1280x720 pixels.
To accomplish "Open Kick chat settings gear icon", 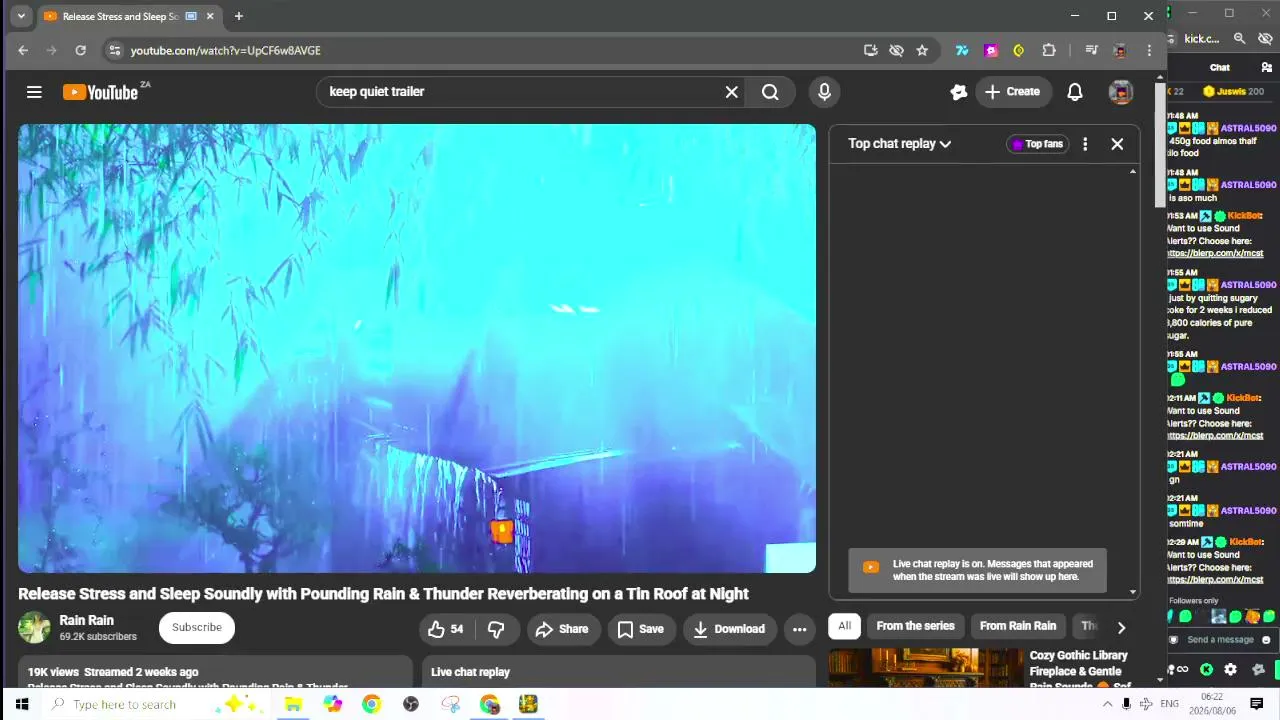I will pos(1230,669).
